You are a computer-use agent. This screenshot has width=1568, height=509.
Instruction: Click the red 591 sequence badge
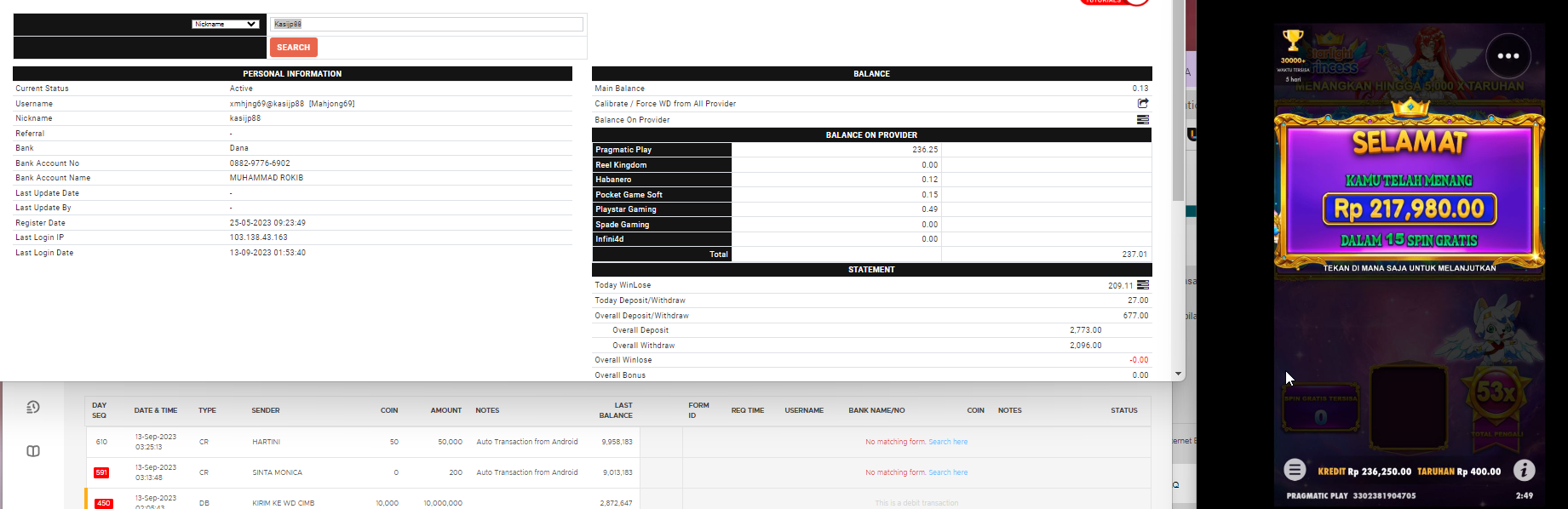101,472
